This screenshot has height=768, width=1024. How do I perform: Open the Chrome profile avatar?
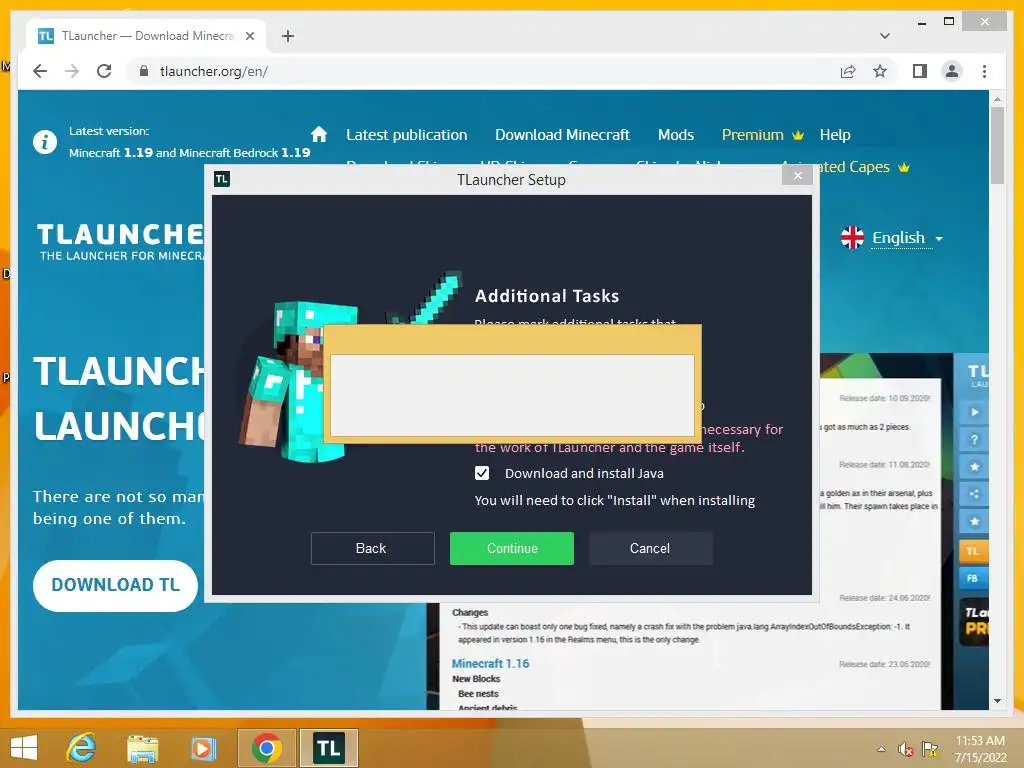coord(952,71)
